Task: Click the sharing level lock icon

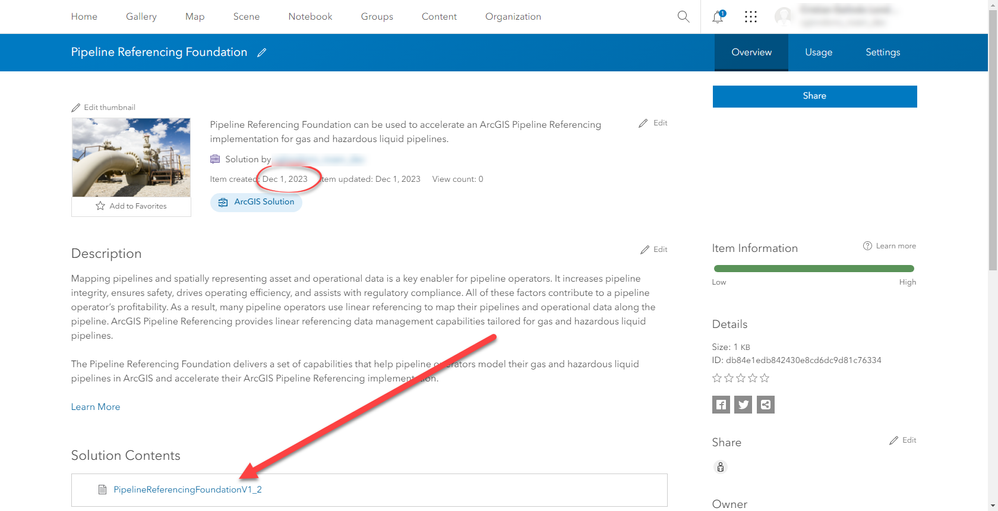Action: tap(720, 468)
